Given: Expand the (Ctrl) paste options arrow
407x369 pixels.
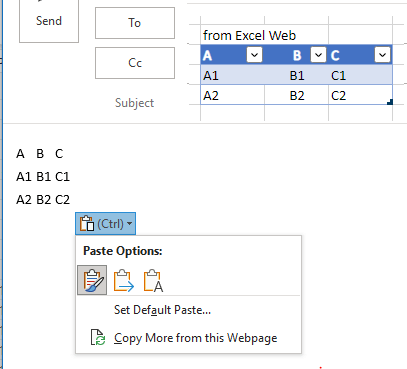Looking at the screenshot, I should (130, 224).
